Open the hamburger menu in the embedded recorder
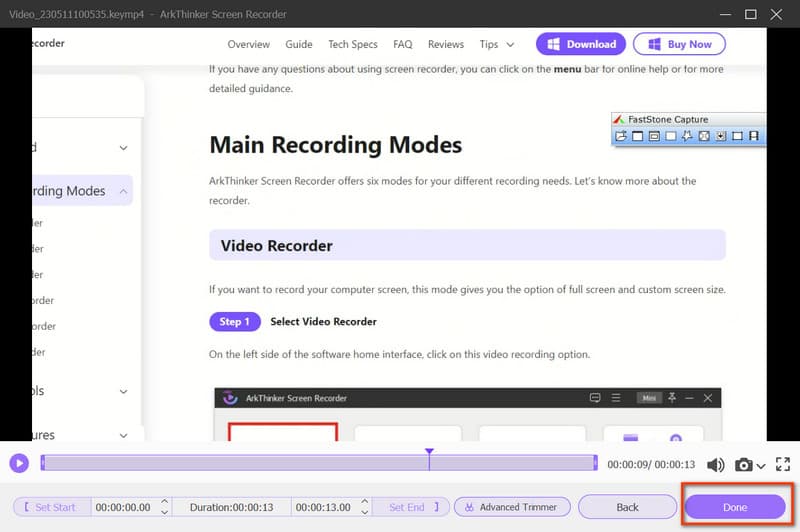Viewport: 800px width, 532px height. pos(616,398)
